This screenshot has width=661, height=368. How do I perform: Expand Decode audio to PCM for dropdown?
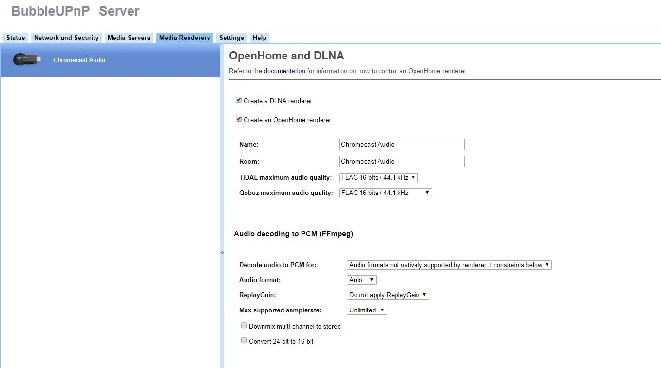(x=449, y=265)
